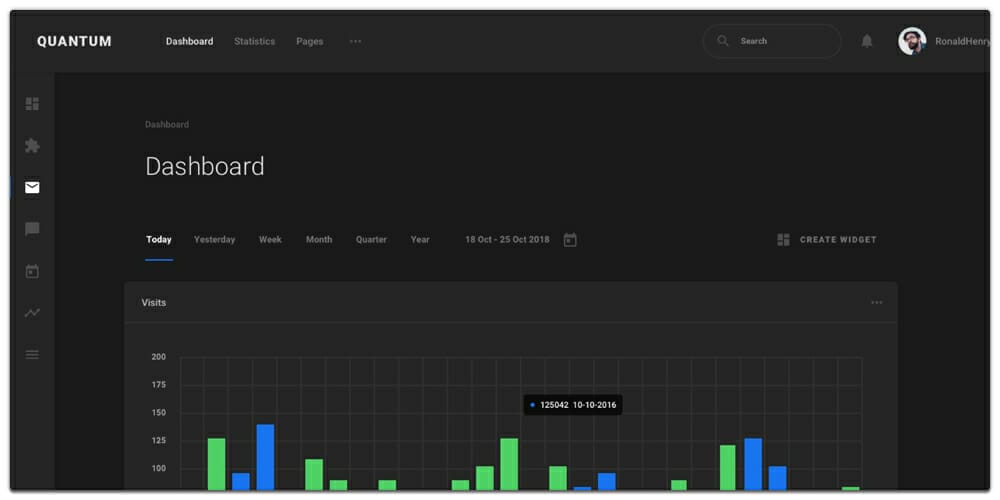Viewport: 1000px width, 500px height.
Task: Expand the top navigation more menu dots
Action: tap(355, 41)
